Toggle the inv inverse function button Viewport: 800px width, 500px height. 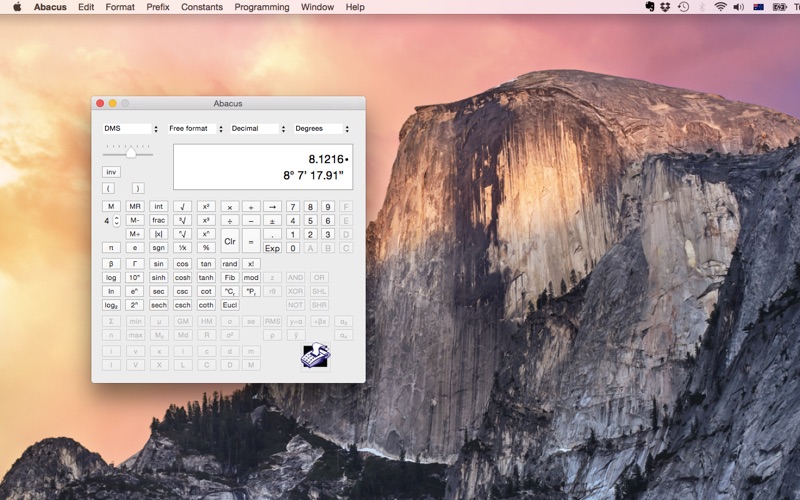pos(111,172)
